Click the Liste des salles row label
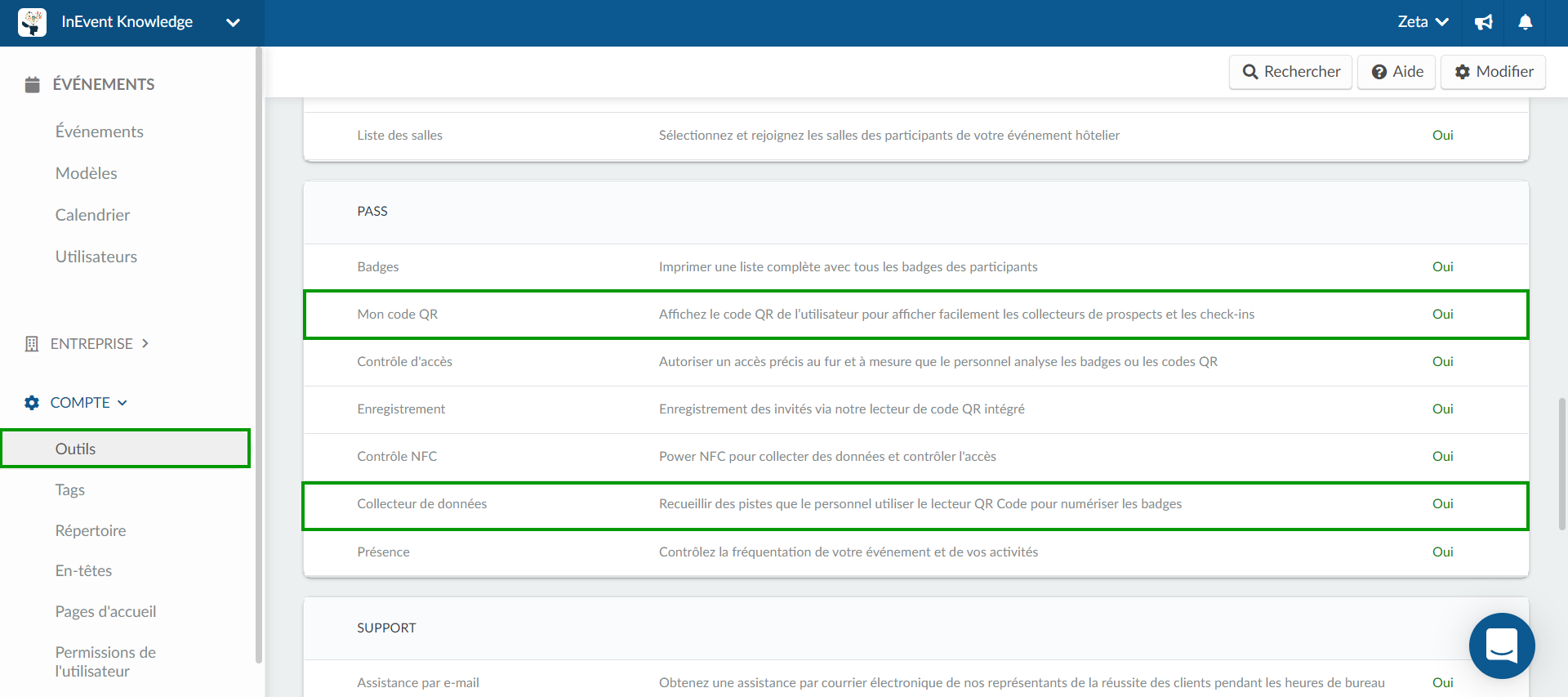Viewport: 1568px width, 697px height. click(x=399, y=136)
